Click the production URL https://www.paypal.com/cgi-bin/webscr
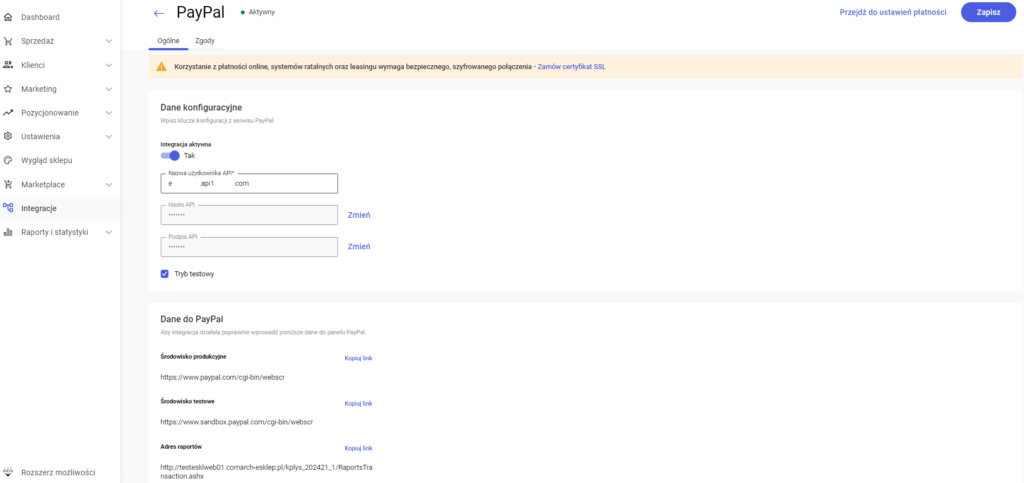The image size is (1024, 483). click(x=223, y=377)
